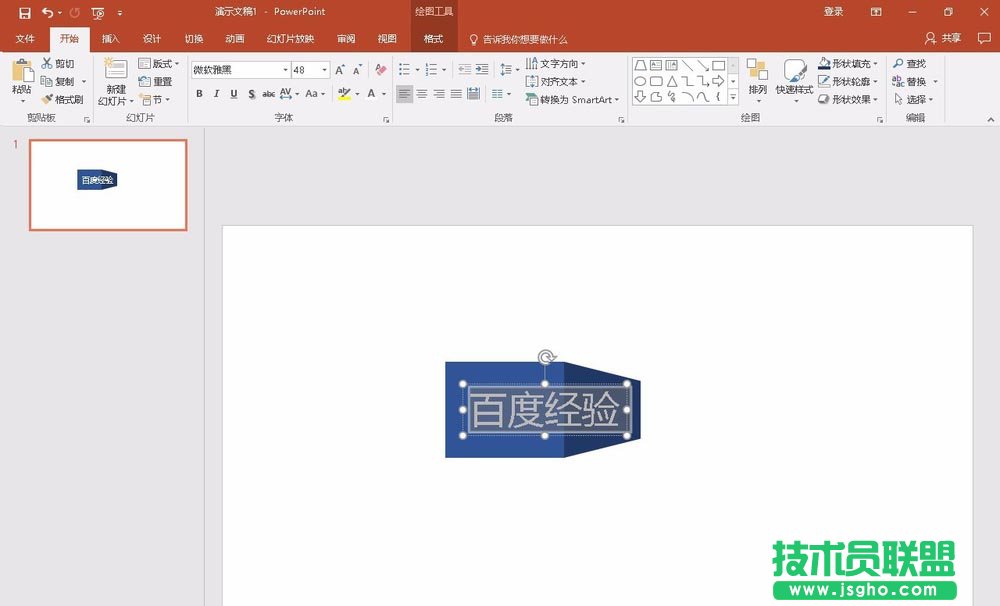Viewport: 1000px width, 606px height.
Task: Toggle bold formatting on the text
Action: (x=199, y=92)
